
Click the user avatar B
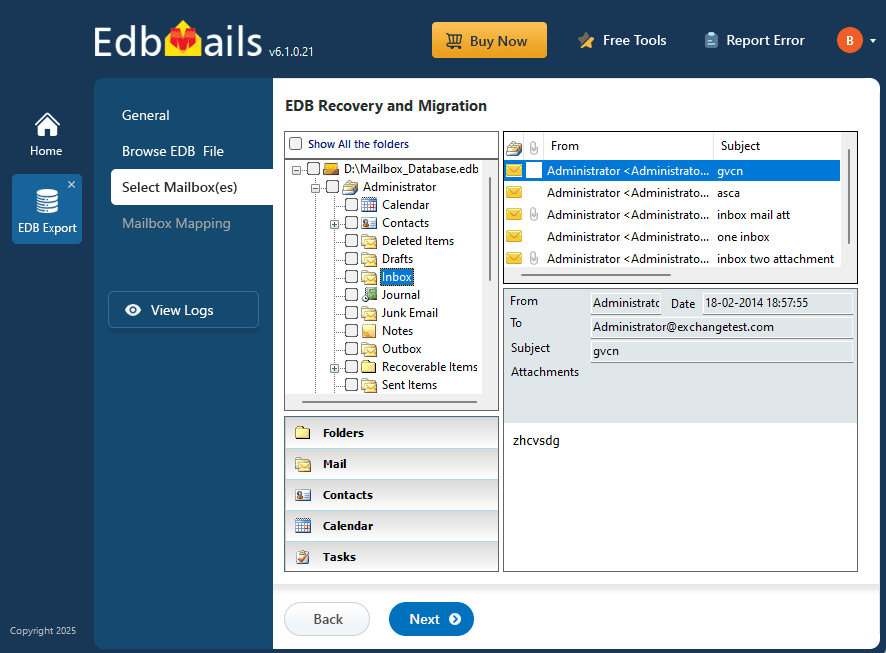[849, 41]
